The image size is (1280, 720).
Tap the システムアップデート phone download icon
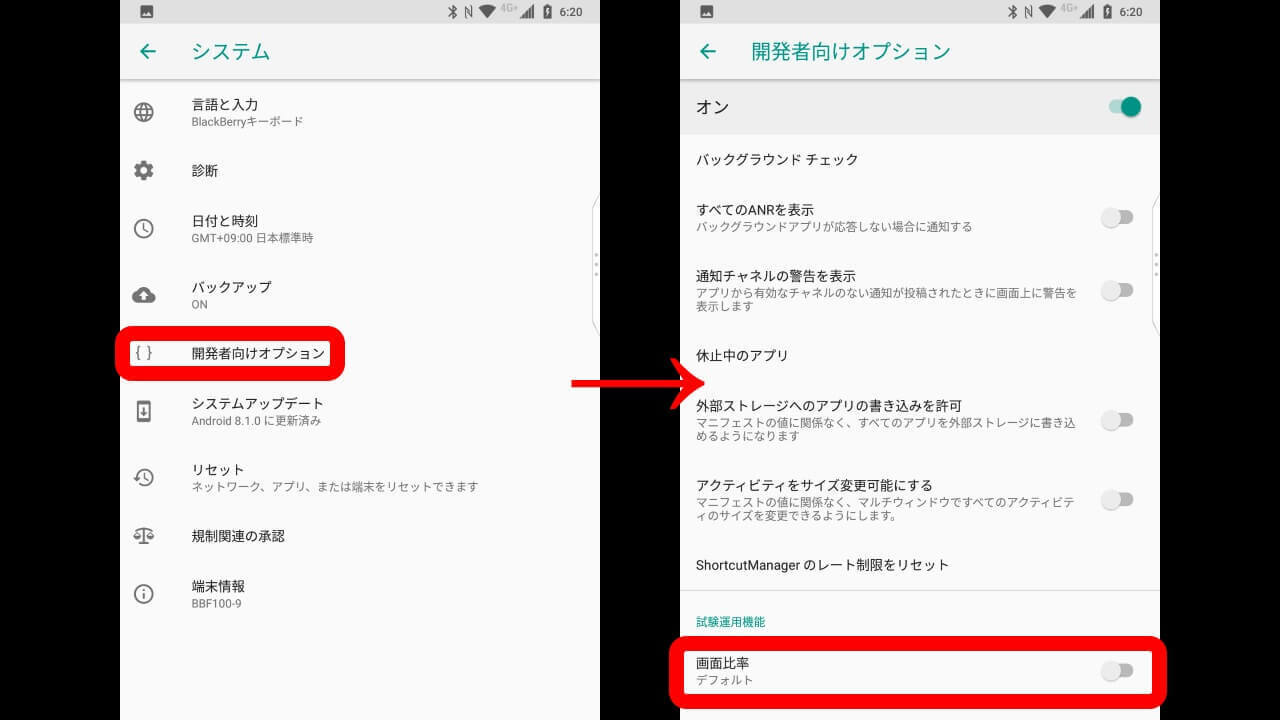click(144, 411)
